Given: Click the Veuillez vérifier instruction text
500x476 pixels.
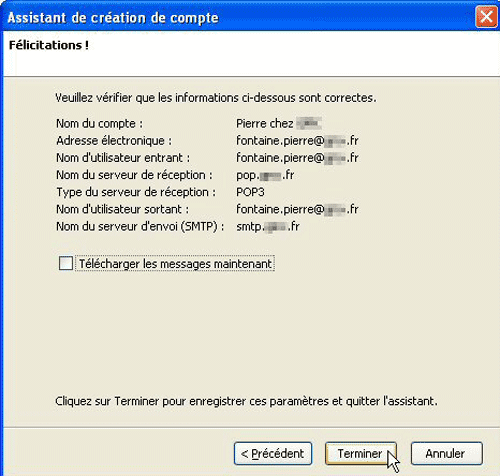Looking at the screenshot, I should click(x=216, y=98).
